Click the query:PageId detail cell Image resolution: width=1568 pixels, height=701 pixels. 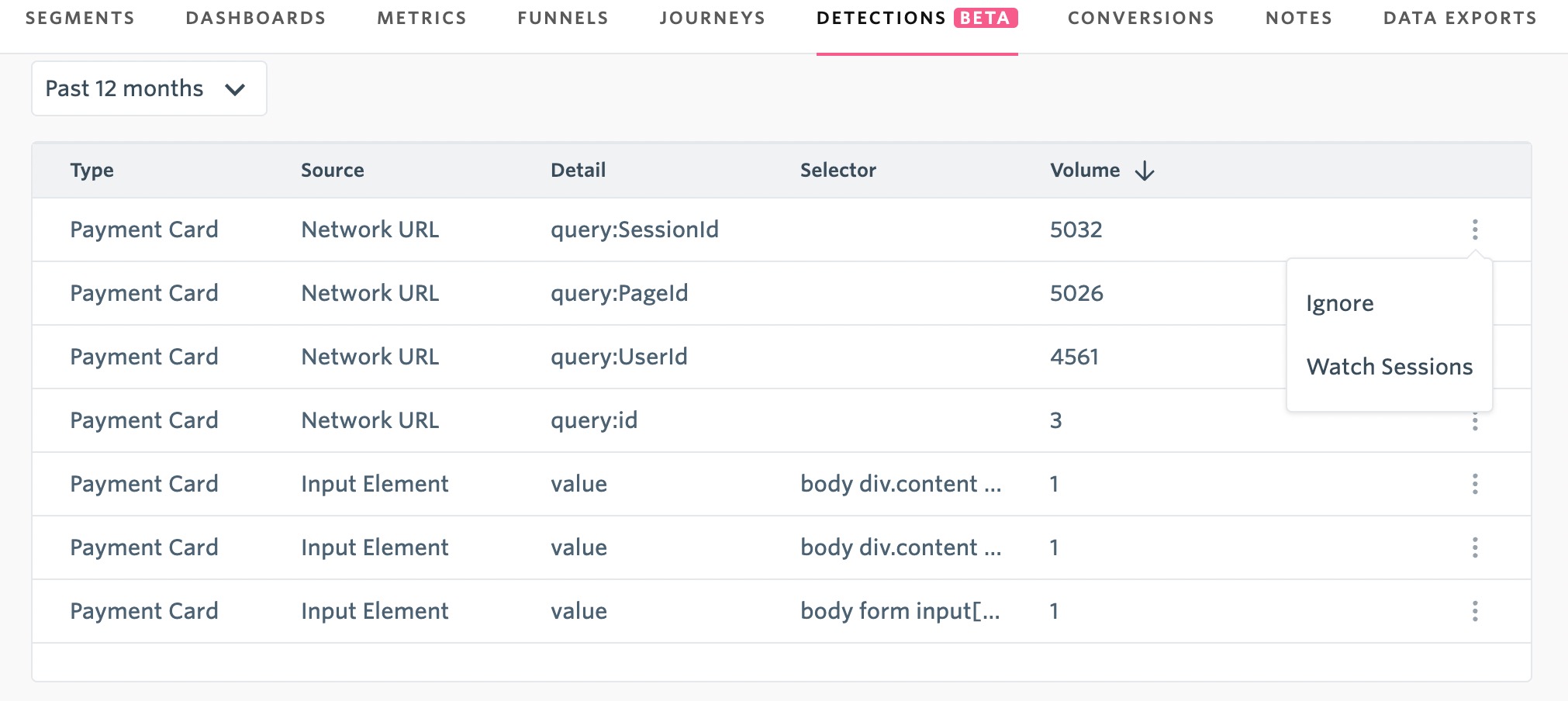point(619,293)
